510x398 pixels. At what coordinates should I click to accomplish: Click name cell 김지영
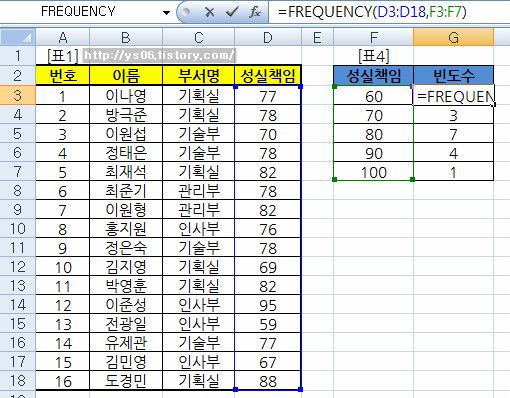(126, 267)
